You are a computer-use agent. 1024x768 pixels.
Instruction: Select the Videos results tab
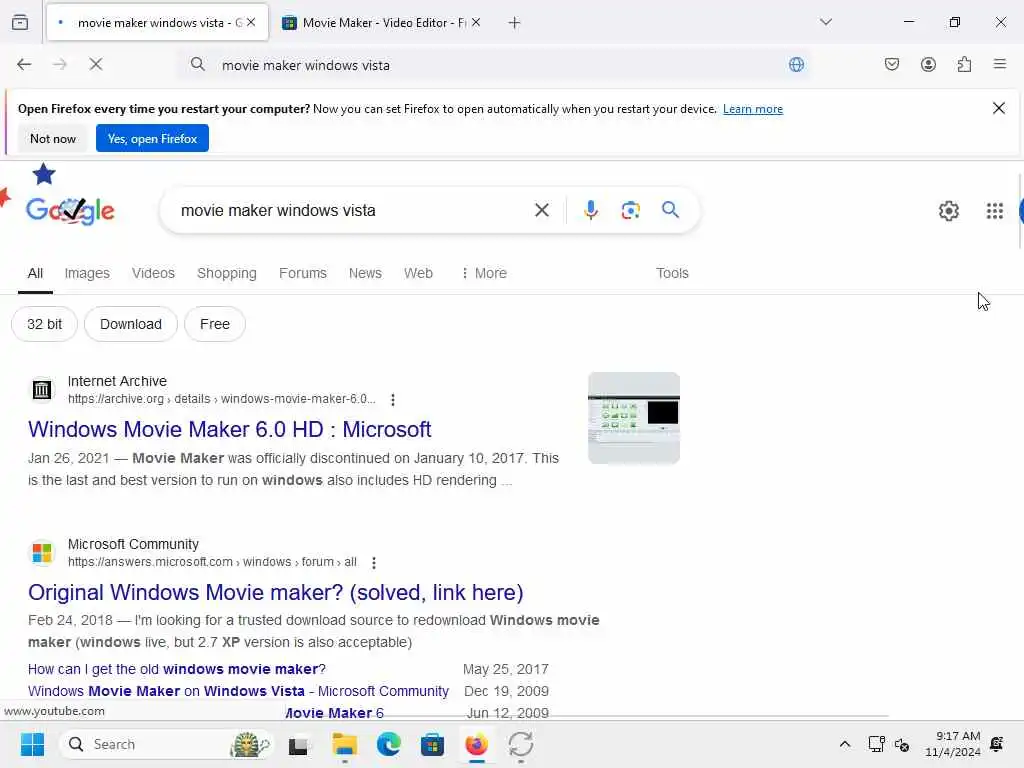tap(153, 273)
